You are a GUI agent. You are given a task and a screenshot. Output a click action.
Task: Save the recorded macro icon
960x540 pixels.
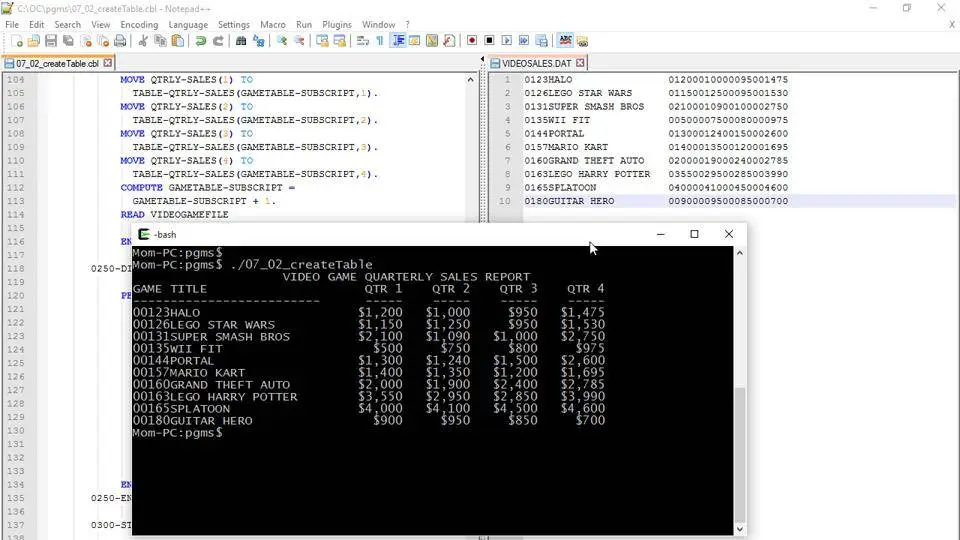[x=541, y=41]
